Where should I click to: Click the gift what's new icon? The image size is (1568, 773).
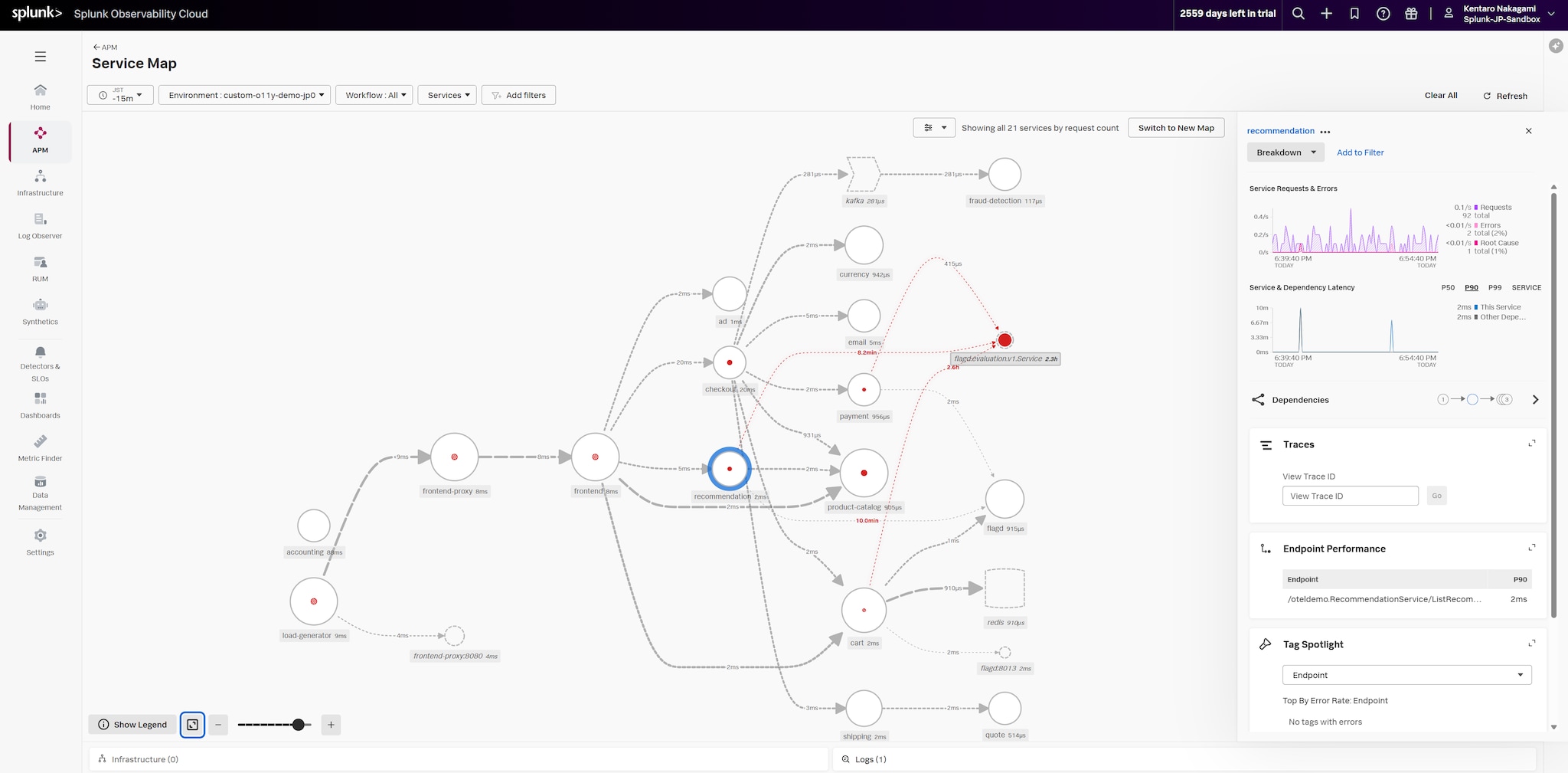pos(1411,14)
